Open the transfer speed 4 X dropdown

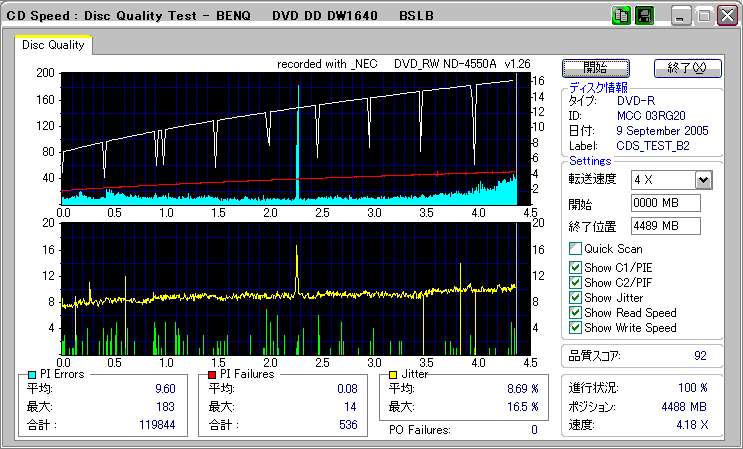click(x=703, y=180)
